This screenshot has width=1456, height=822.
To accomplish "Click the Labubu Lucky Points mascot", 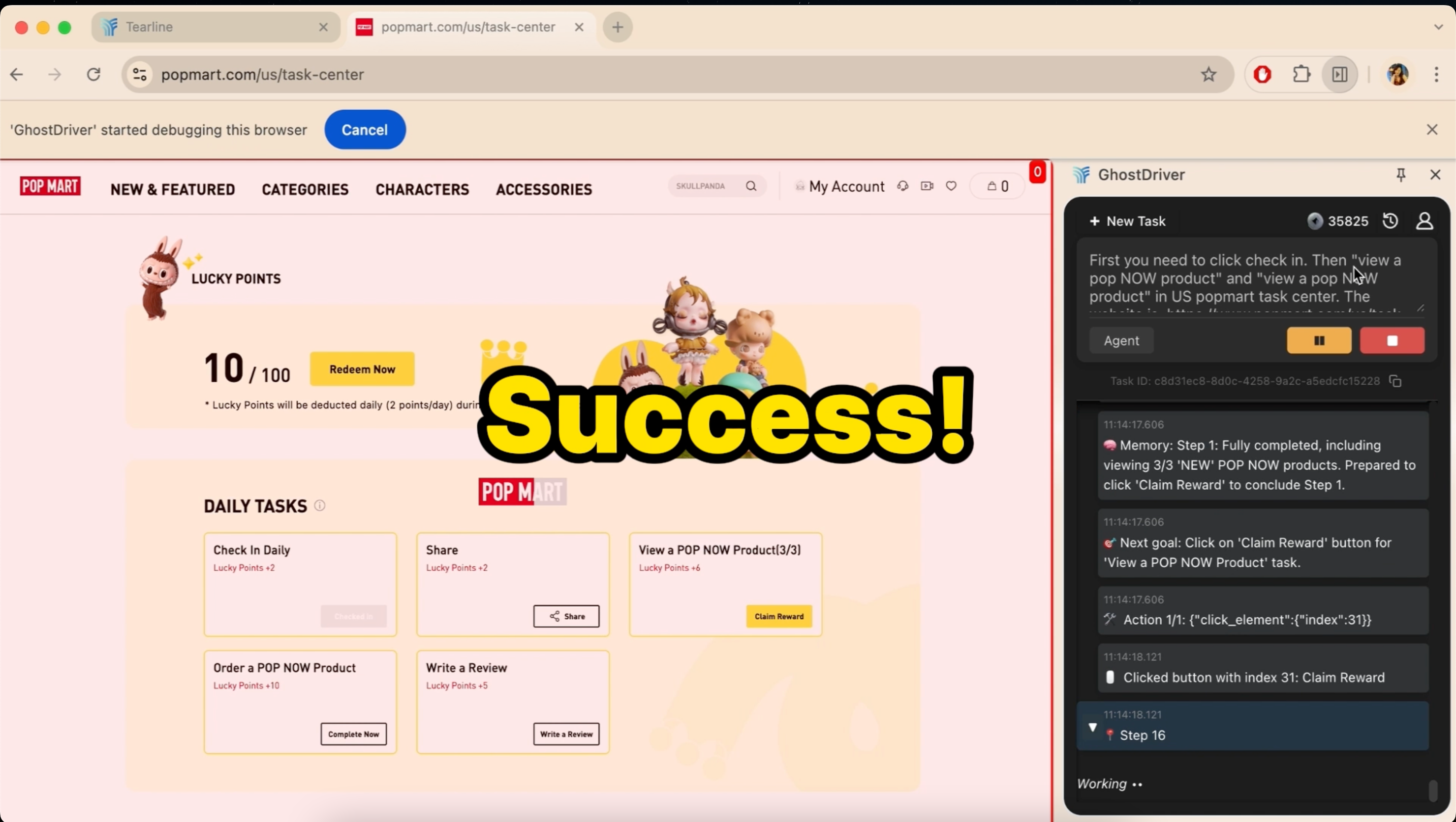I will [160, 278].
